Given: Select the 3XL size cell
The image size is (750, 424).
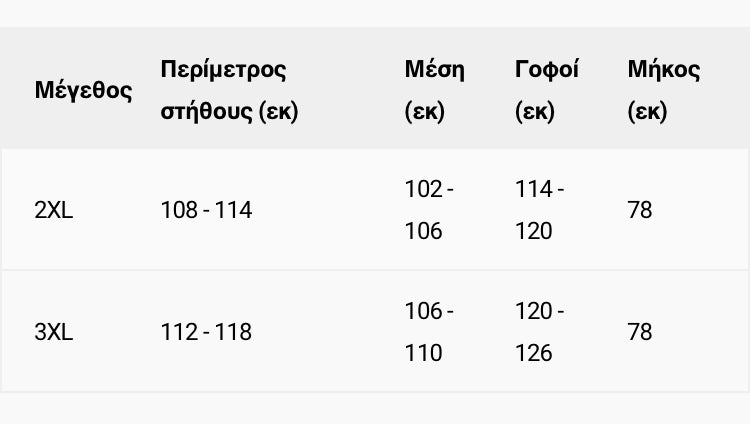Looking at the screenshot, I should [54, 332].
